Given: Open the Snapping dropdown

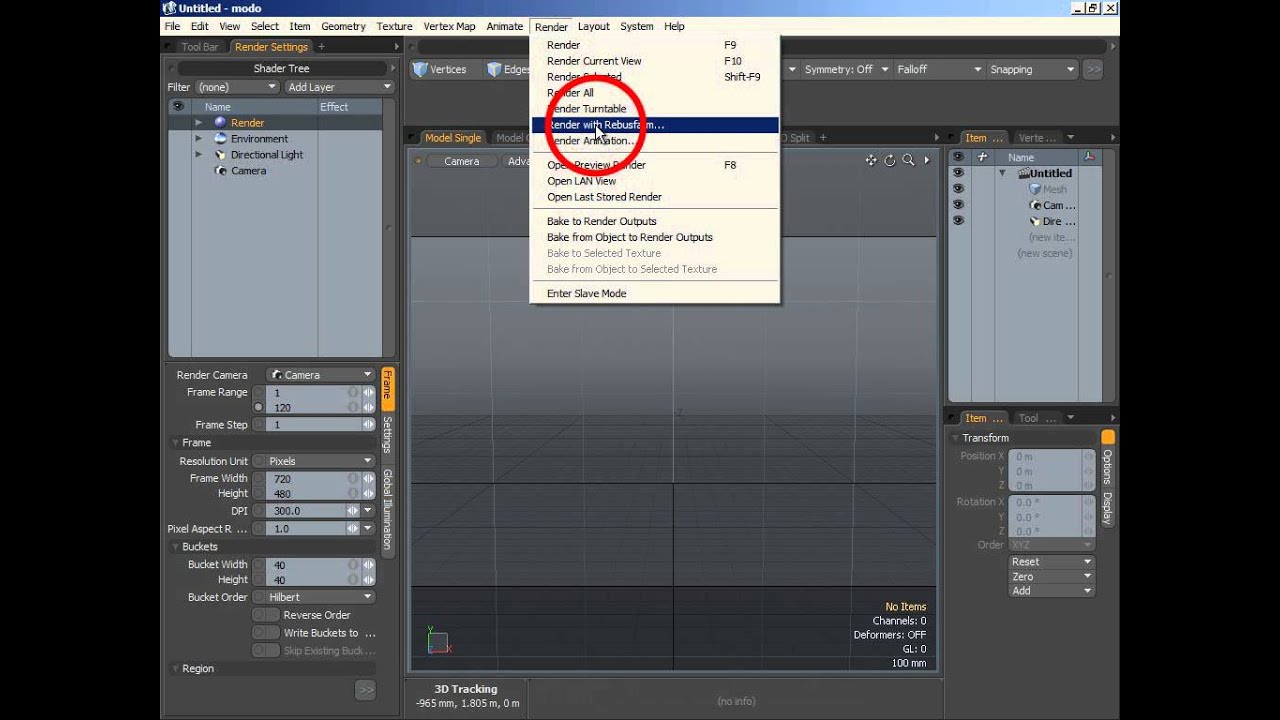Looking at the screenshot, I should (x=1032, y=69).
